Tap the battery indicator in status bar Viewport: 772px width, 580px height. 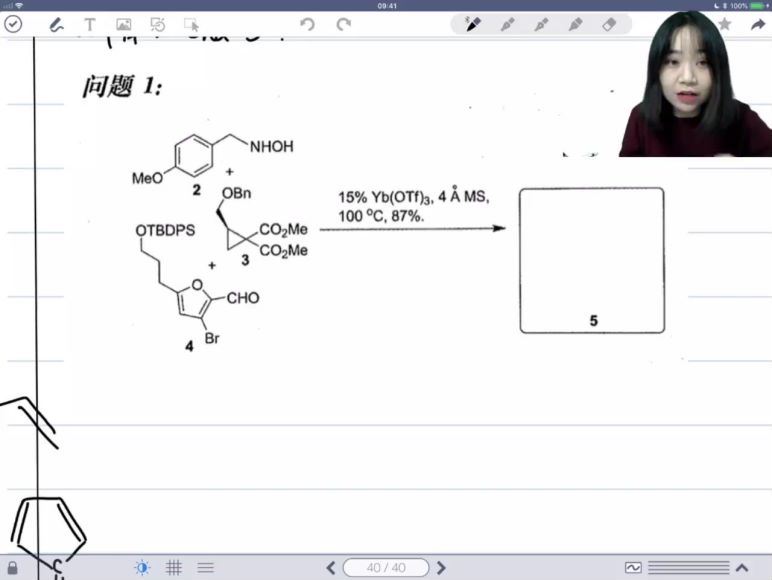(760, 5)
